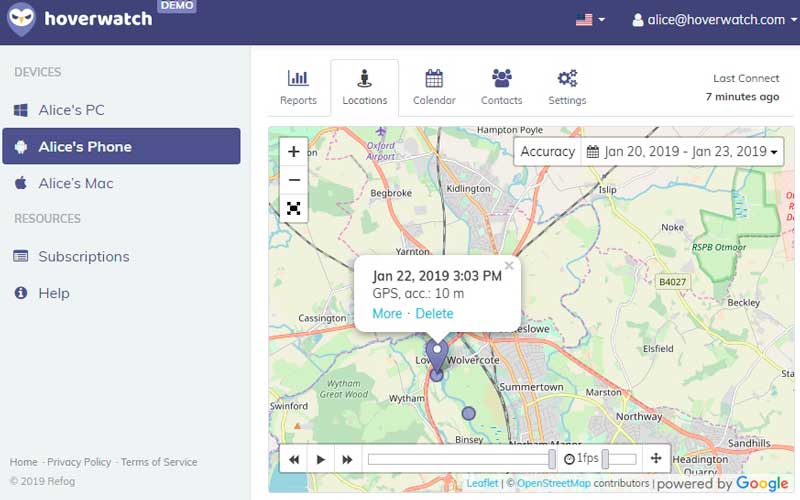Open alice@hoverwatch.com account menu
Viewport: 800px width, 500px height.
coord(714,20)
